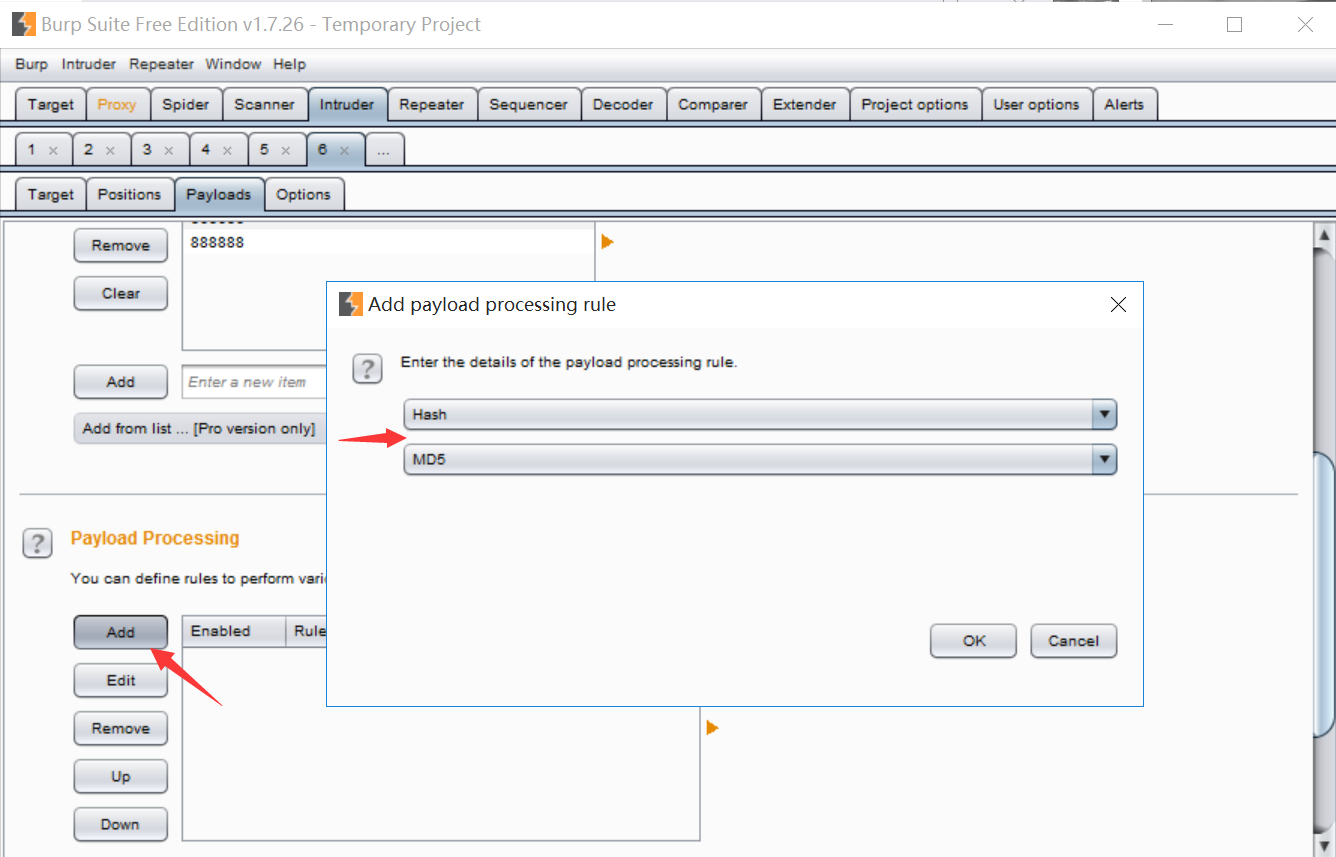Switch to the Spider tab
The width and height of the screenshot is (1336, 857).
tap(186, 104)
